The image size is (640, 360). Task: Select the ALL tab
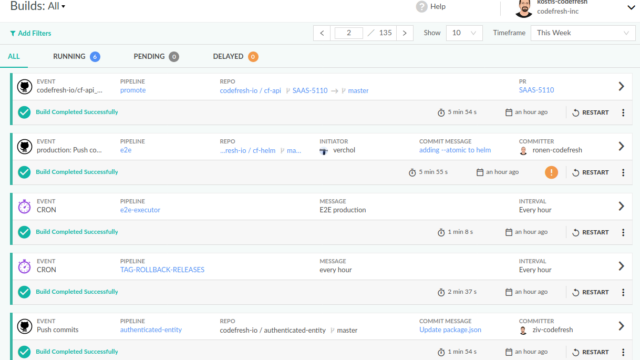14,56
